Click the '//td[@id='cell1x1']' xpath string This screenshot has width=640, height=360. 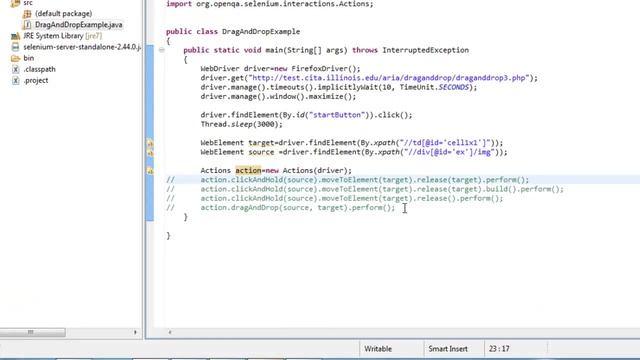(445, 142)
